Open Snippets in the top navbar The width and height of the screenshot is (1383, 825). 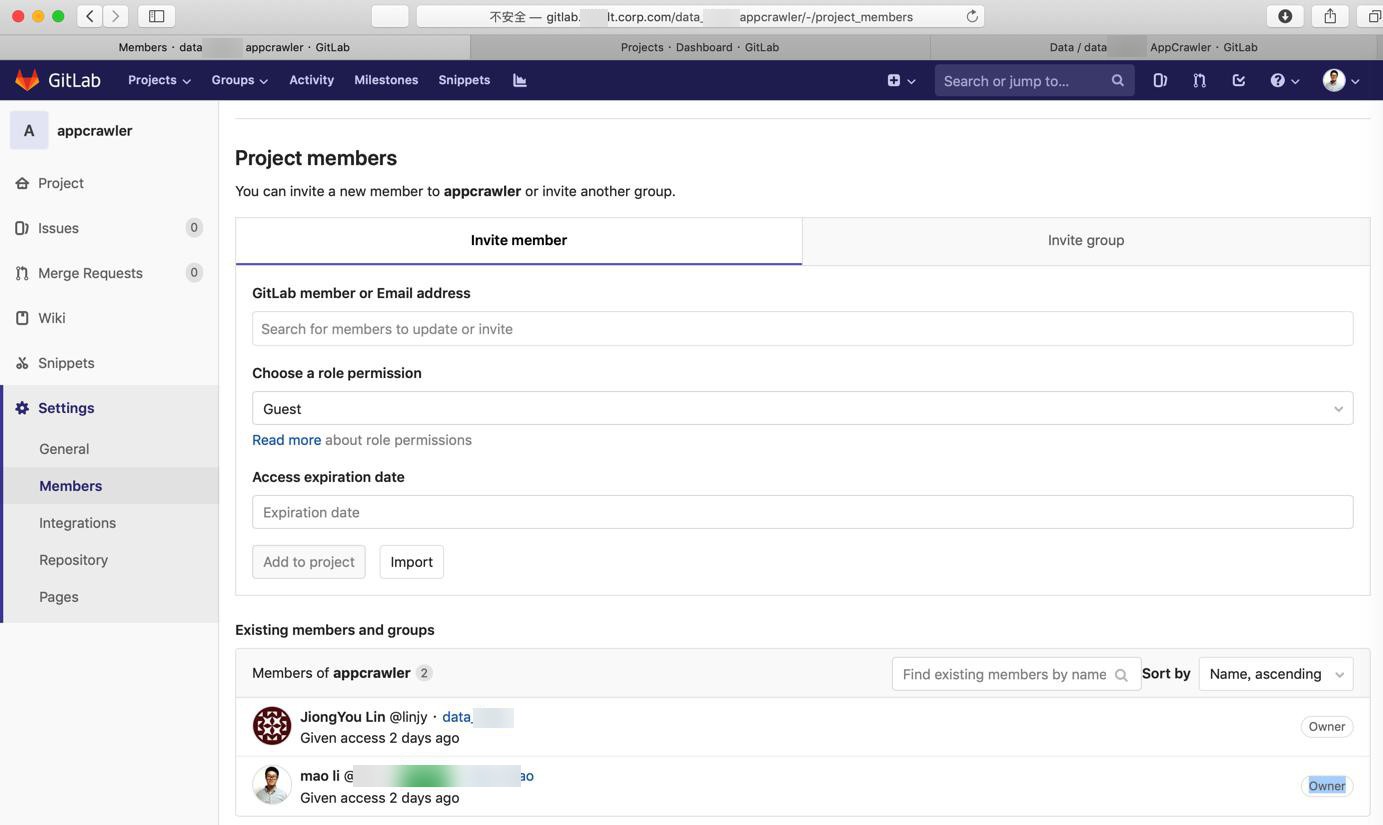tap(464, 80)
